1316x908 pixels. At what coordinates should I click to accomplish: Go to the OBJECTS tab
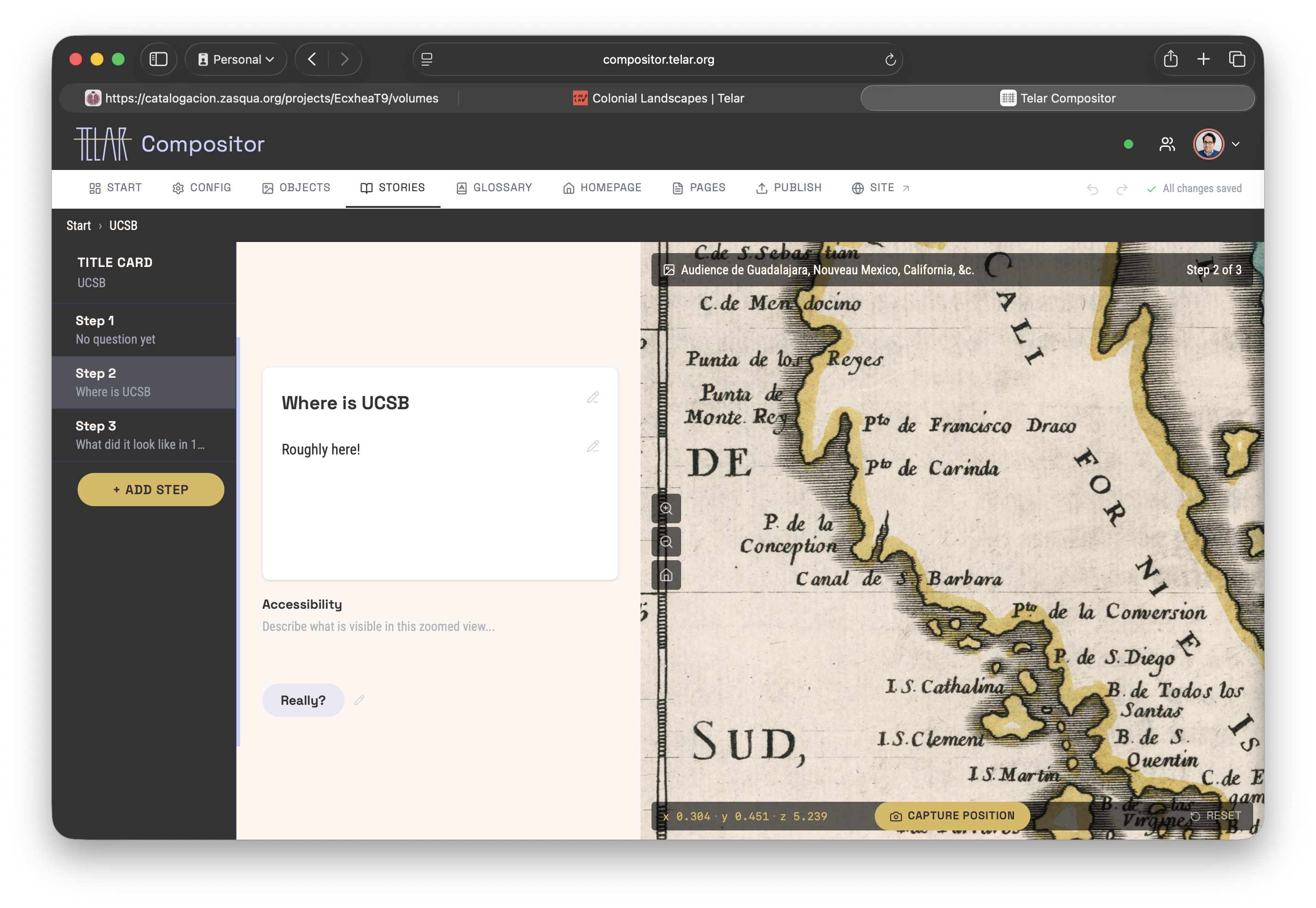pyautogui.click(x=296, y=188)
